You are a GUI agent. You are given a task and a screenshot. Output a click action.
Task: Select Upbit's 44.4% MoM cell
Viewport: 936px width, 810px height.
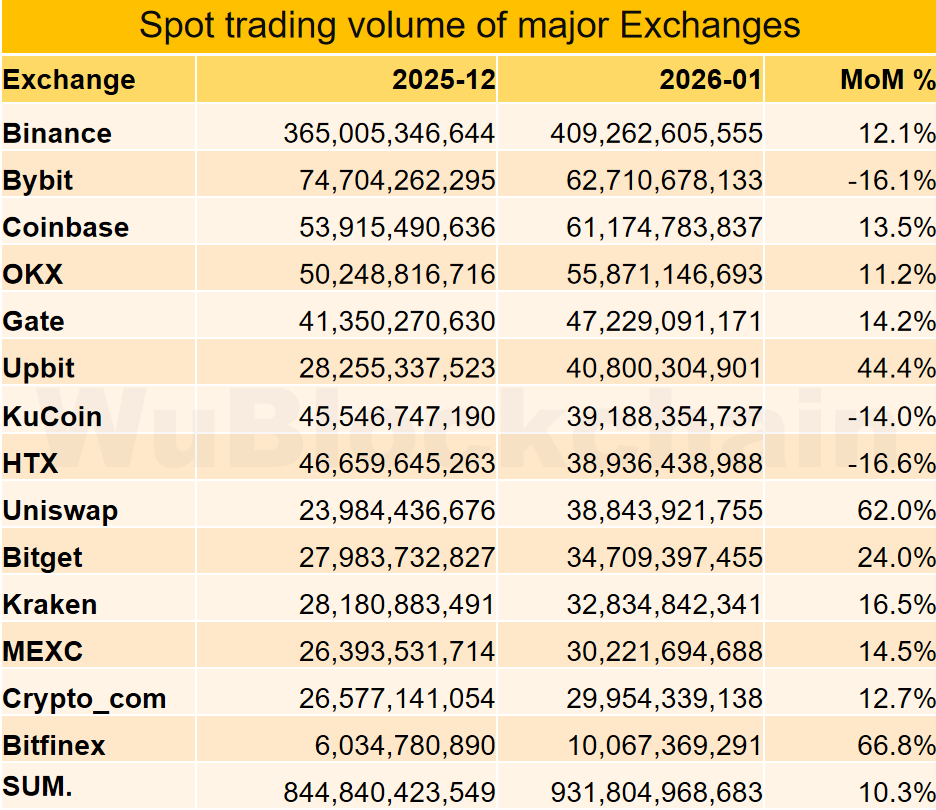[896, 368]
